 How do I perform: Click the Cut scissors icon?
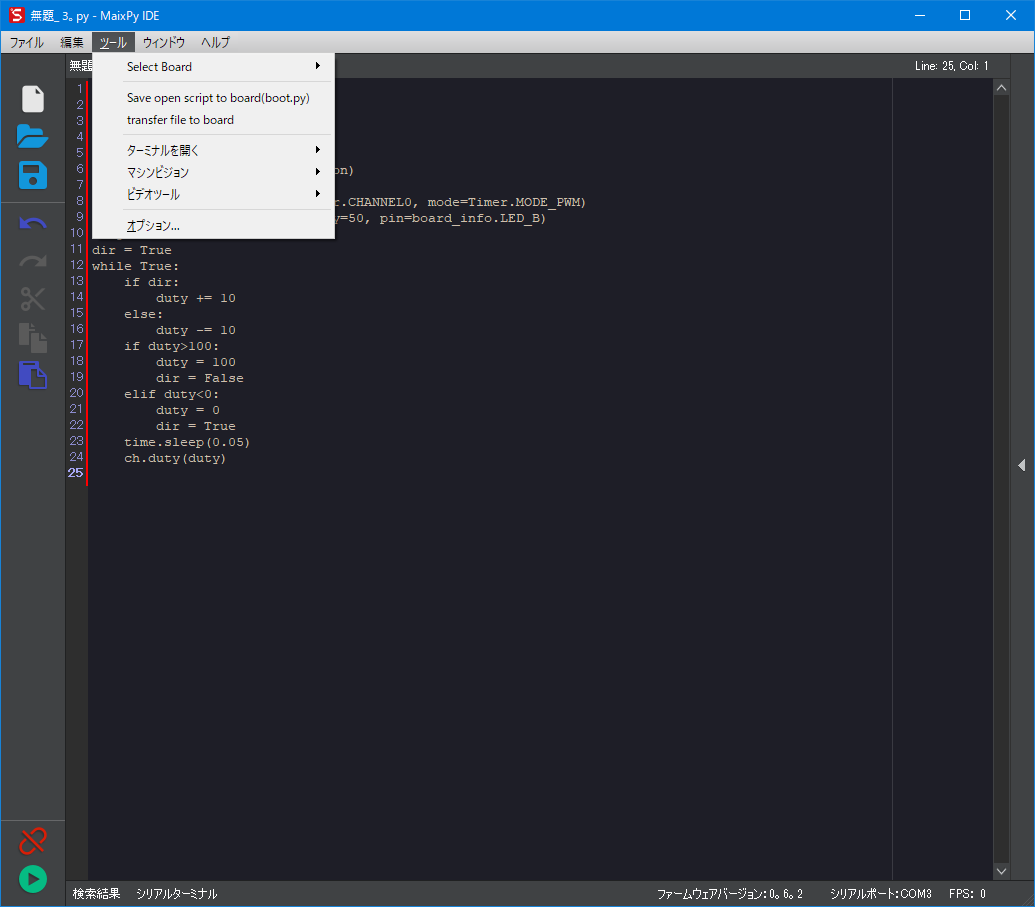click(x=33, y=299)
